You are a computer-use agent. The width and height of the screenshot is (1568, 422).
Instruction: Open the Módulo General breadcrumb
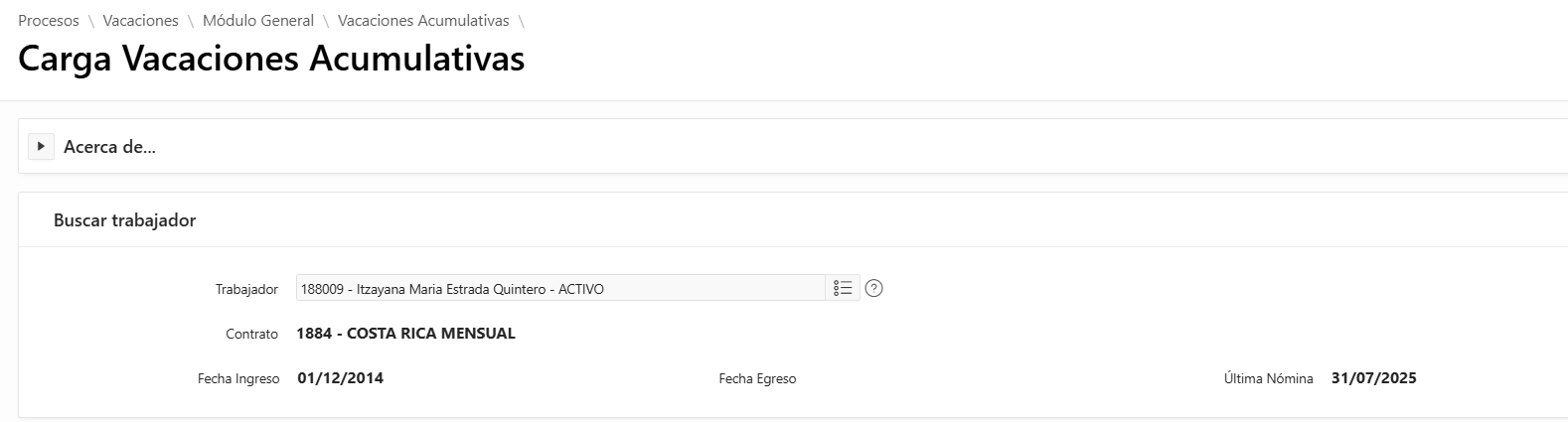click(x=258, y=21)
